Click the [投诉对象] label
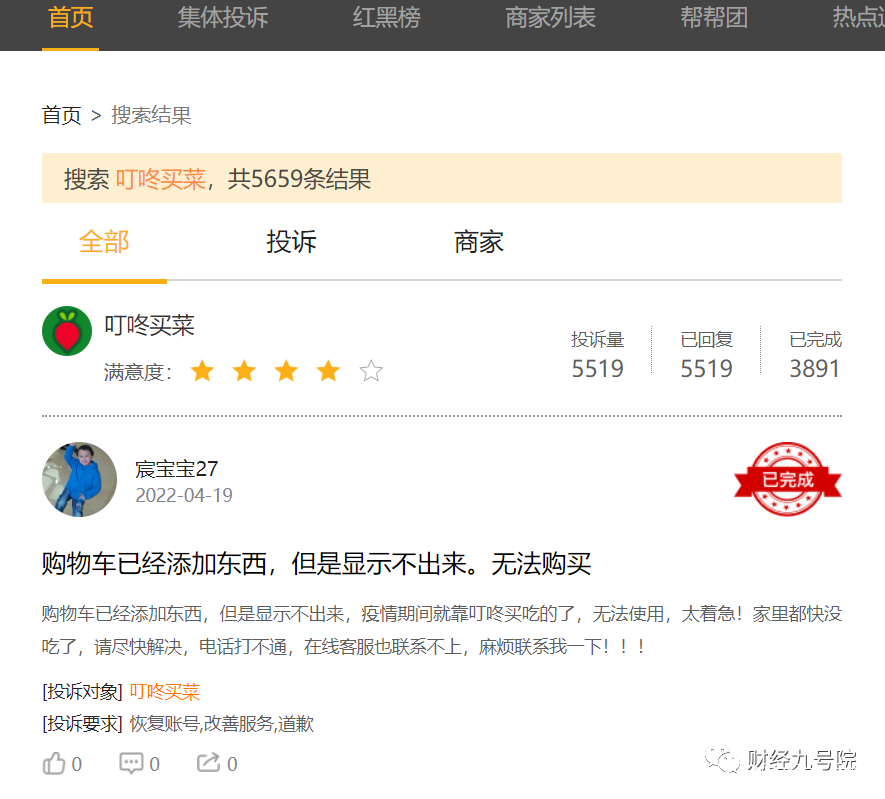The height and width of the screenshot is (799, 885). (82, 692)
